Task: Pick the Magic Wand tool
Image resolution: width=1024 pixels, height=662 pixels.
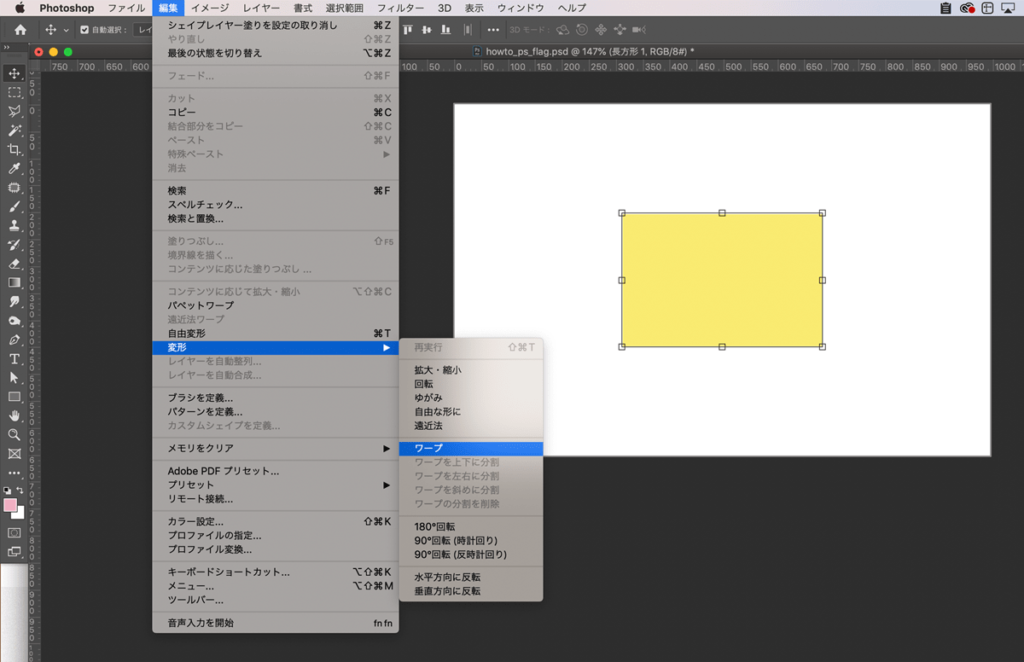Action: click(x=15, y=130)
